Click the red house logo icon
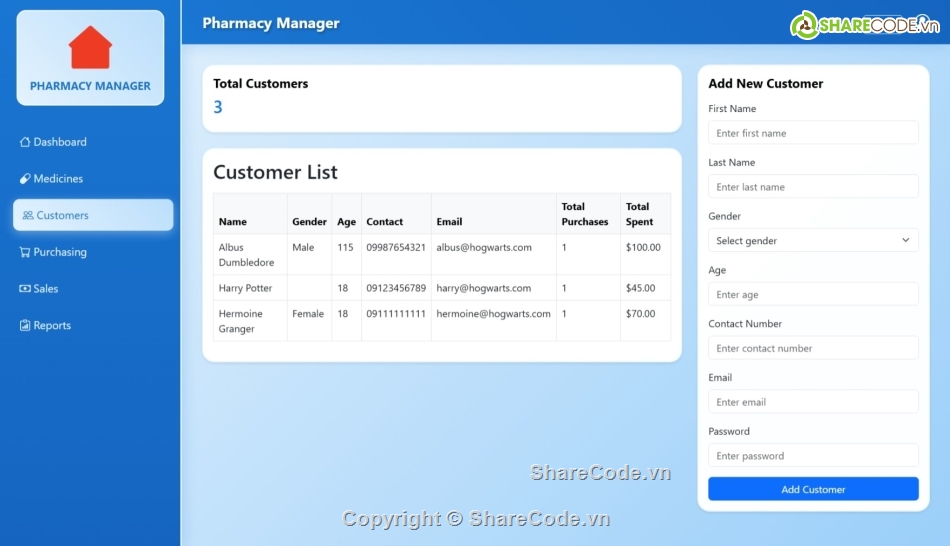 click(90, 47)
